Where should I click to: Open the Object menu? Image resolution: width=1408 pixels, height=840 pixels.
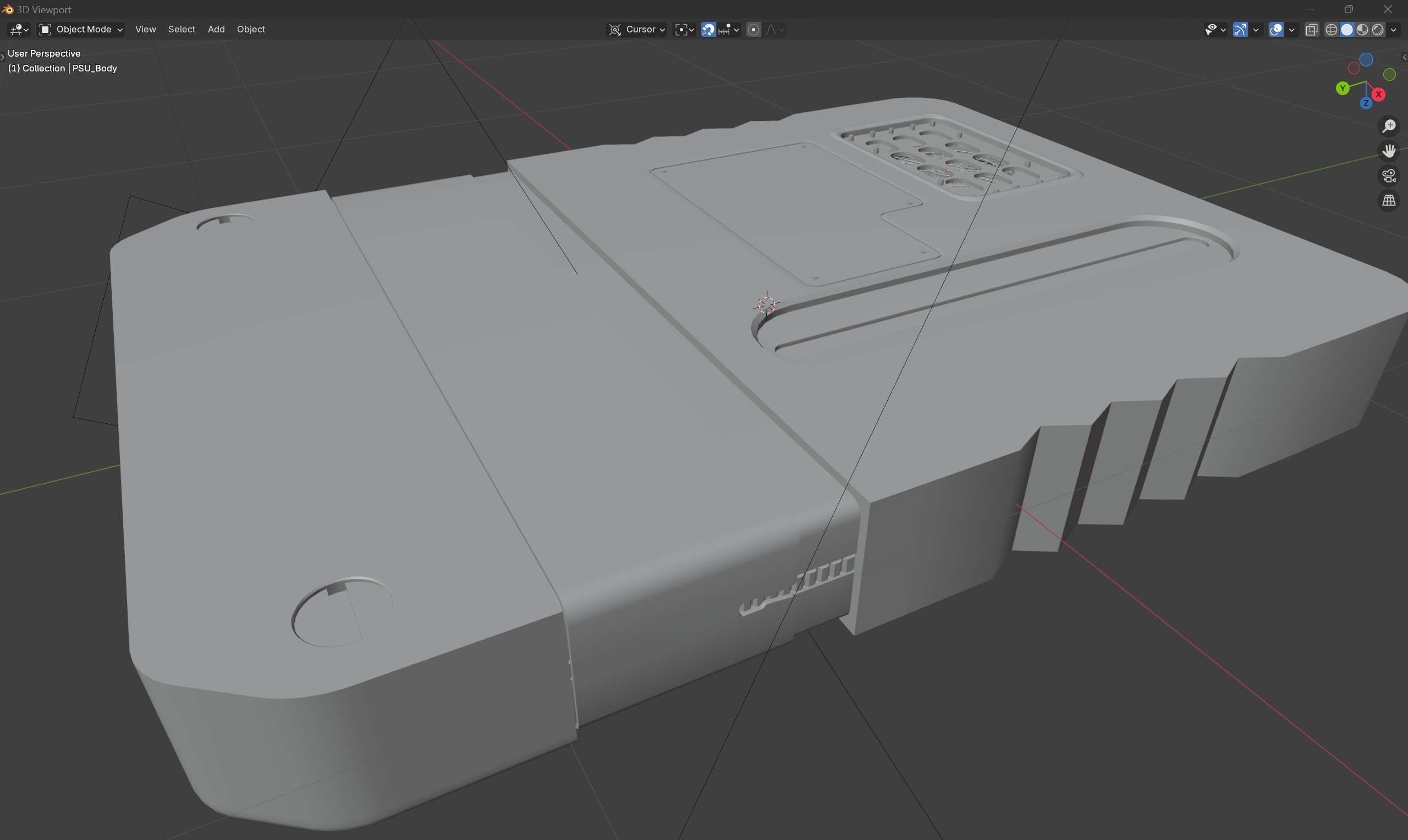pos(251,30)
